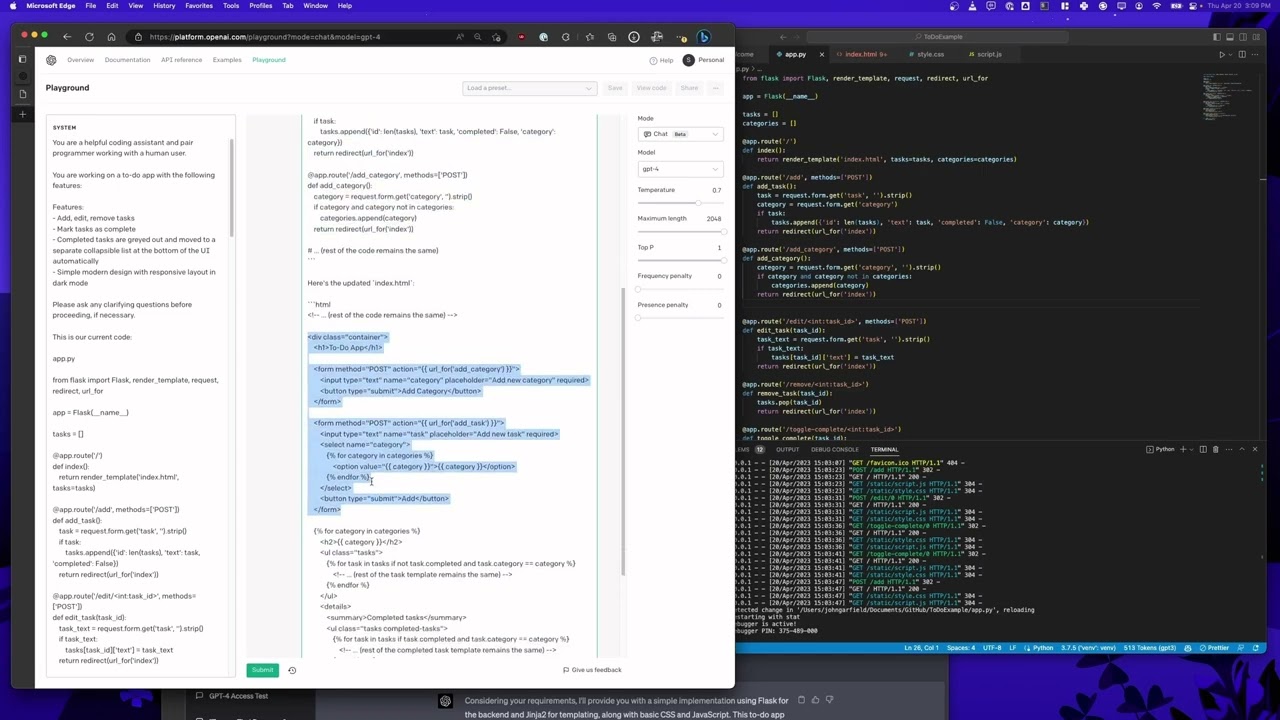The image size is (1280, 720).
Task: Switch to API reference tab
Action: tap(181, 60)
